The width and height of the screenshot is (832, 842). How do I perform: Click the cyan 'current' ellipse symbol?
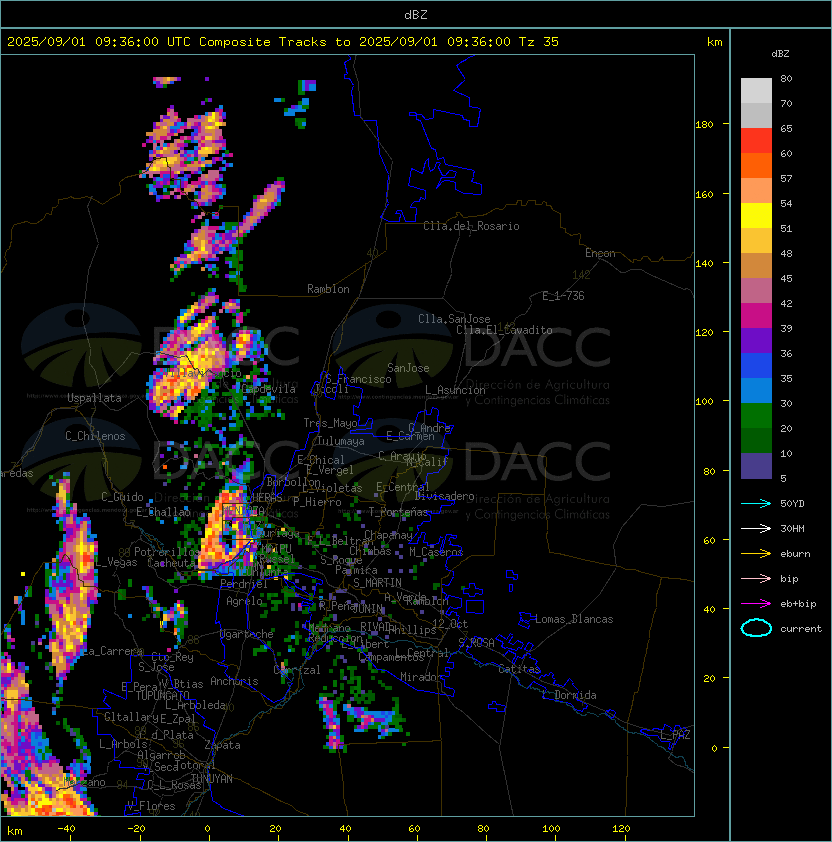756,628
